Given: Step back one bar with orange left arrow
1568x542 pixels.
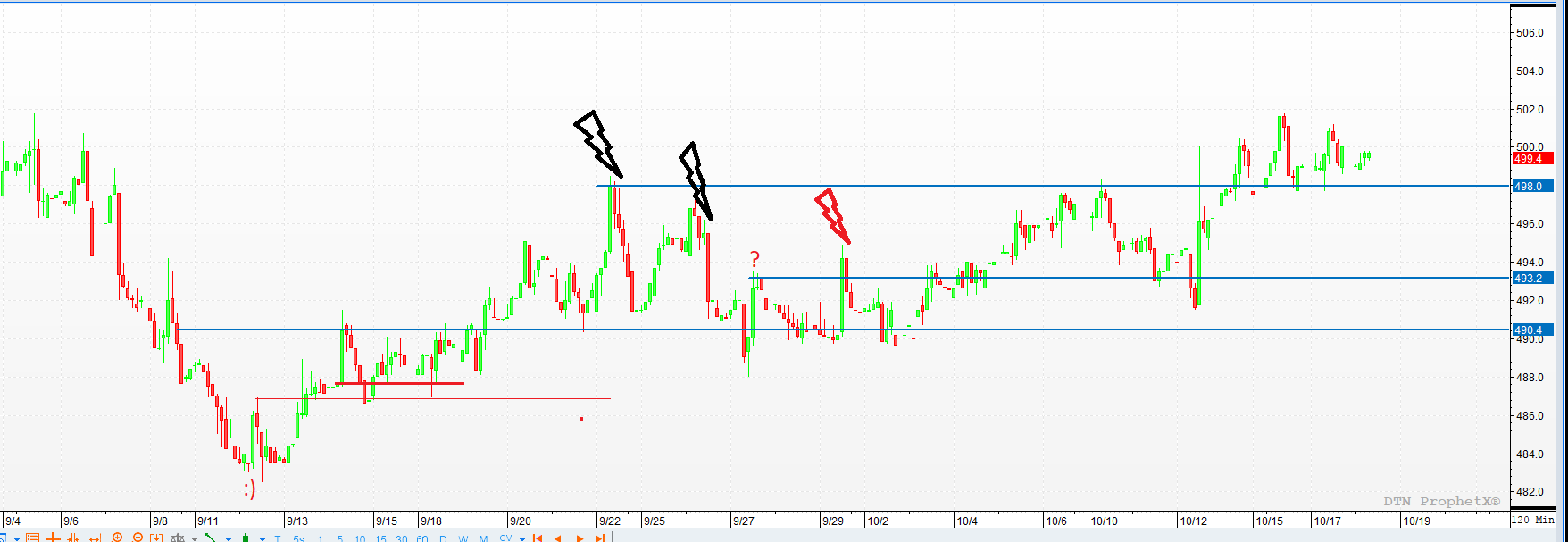Looking at the screenshot, I should pos(558,538).
